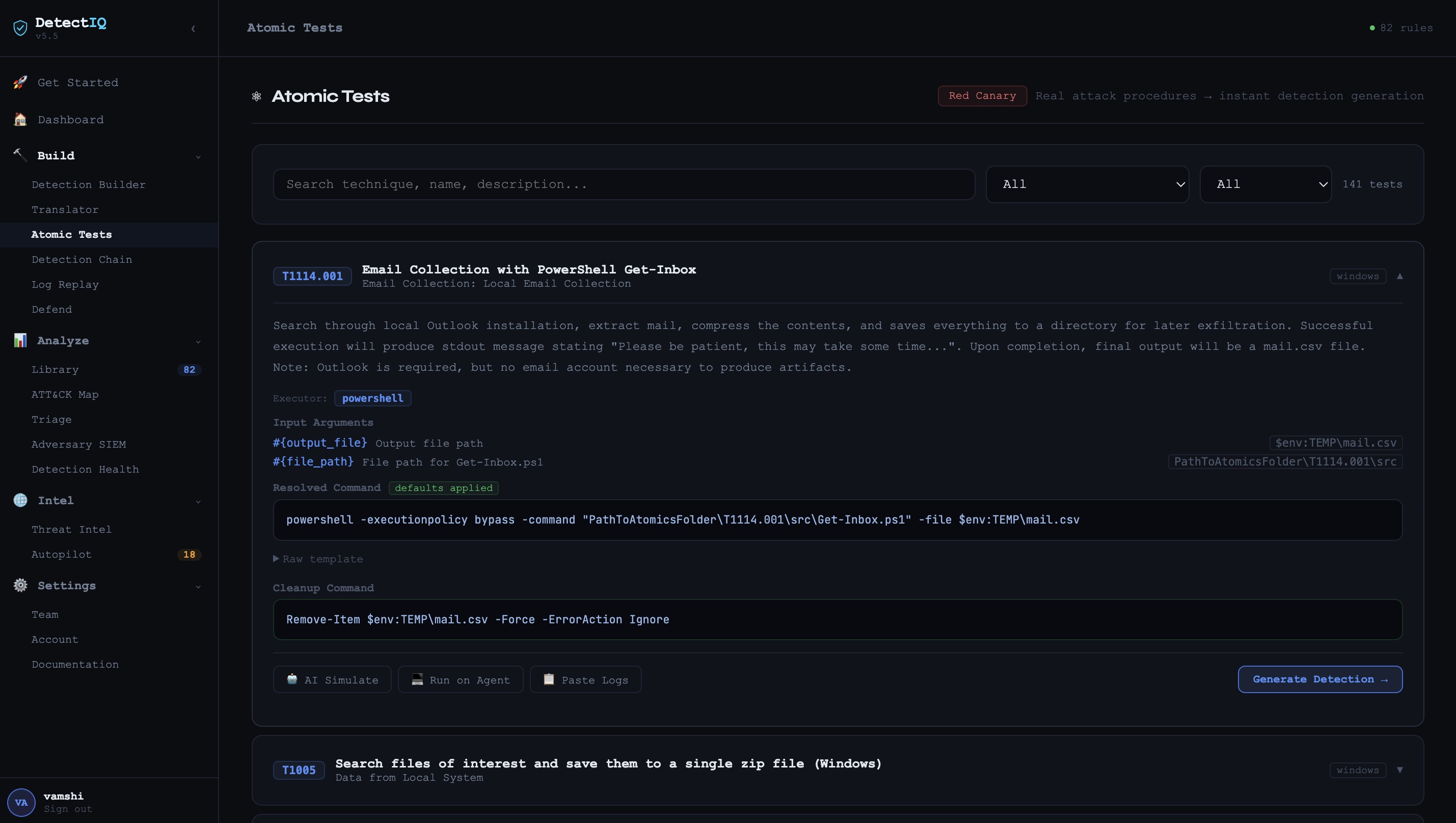Expand the Raw template disclosure triangle
The height and width of the screenshot is (823, 1456).
pyautogui.click(x=276, y=559)
